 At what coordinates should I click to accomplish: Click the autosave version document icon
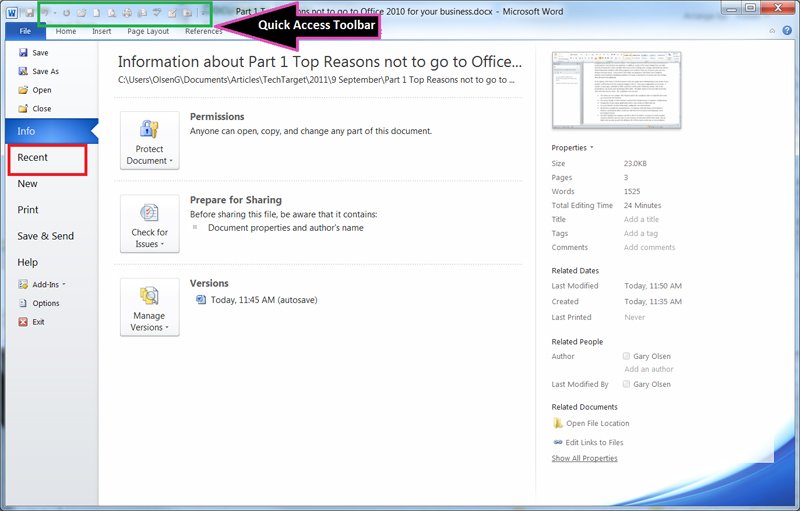tap(201, 299)
